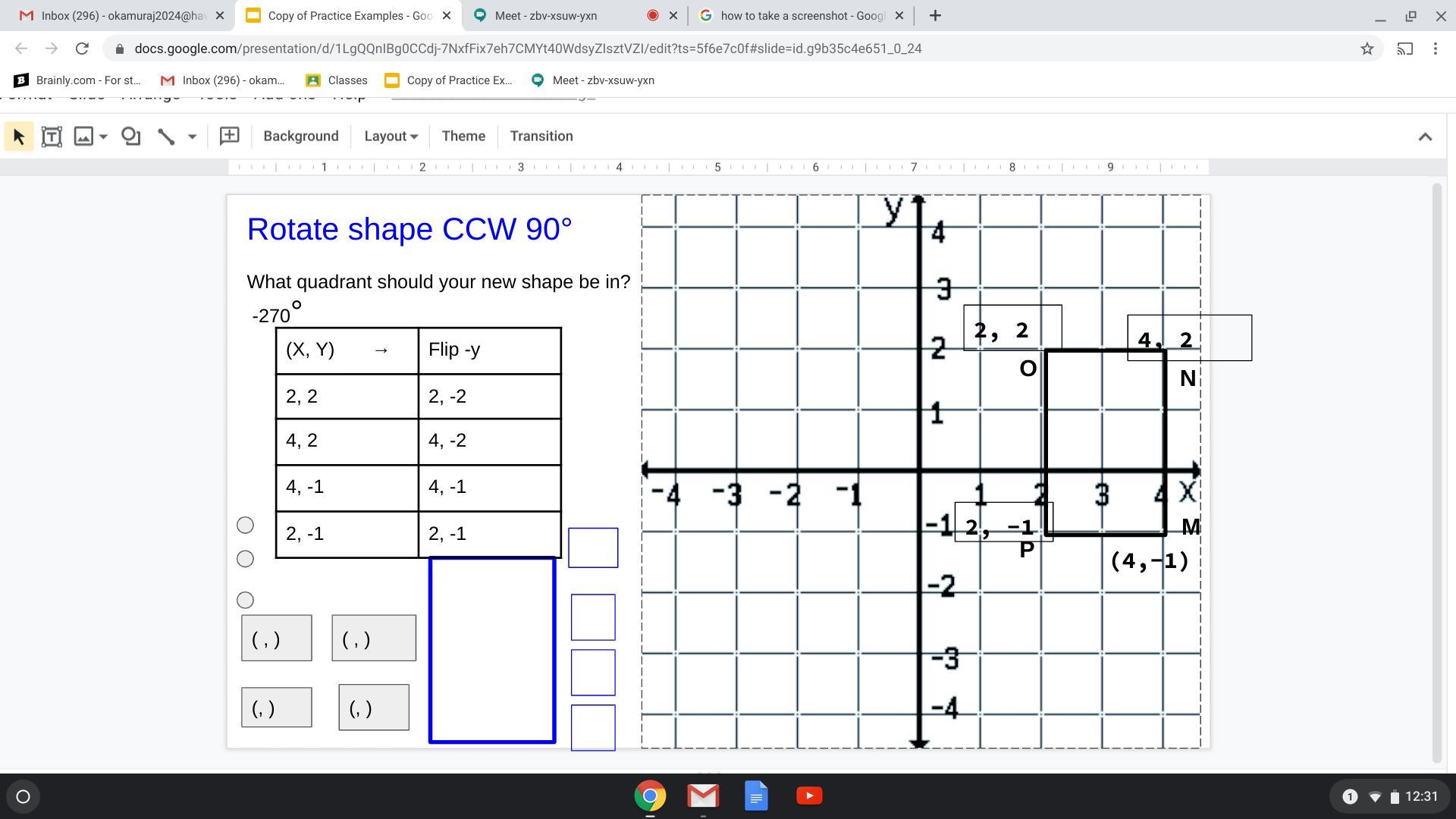This screenshot has height=819, width=1456.
Task: Pick the line drawing tool
Action: pos(166,136)
